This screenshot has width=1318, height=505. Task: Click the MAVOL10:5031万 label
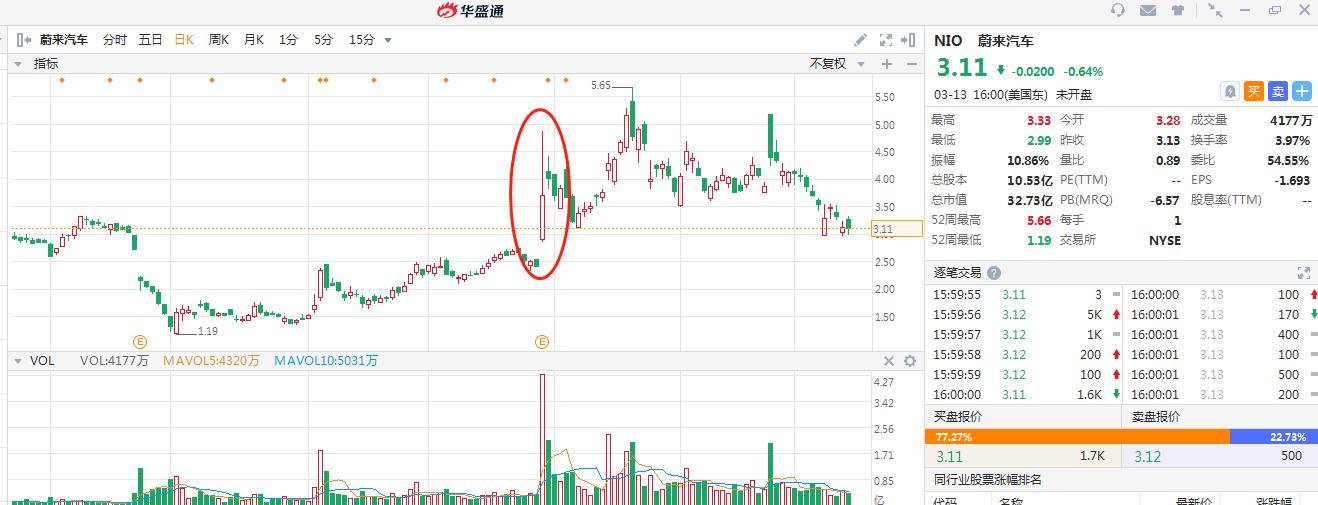click(326, 361)
